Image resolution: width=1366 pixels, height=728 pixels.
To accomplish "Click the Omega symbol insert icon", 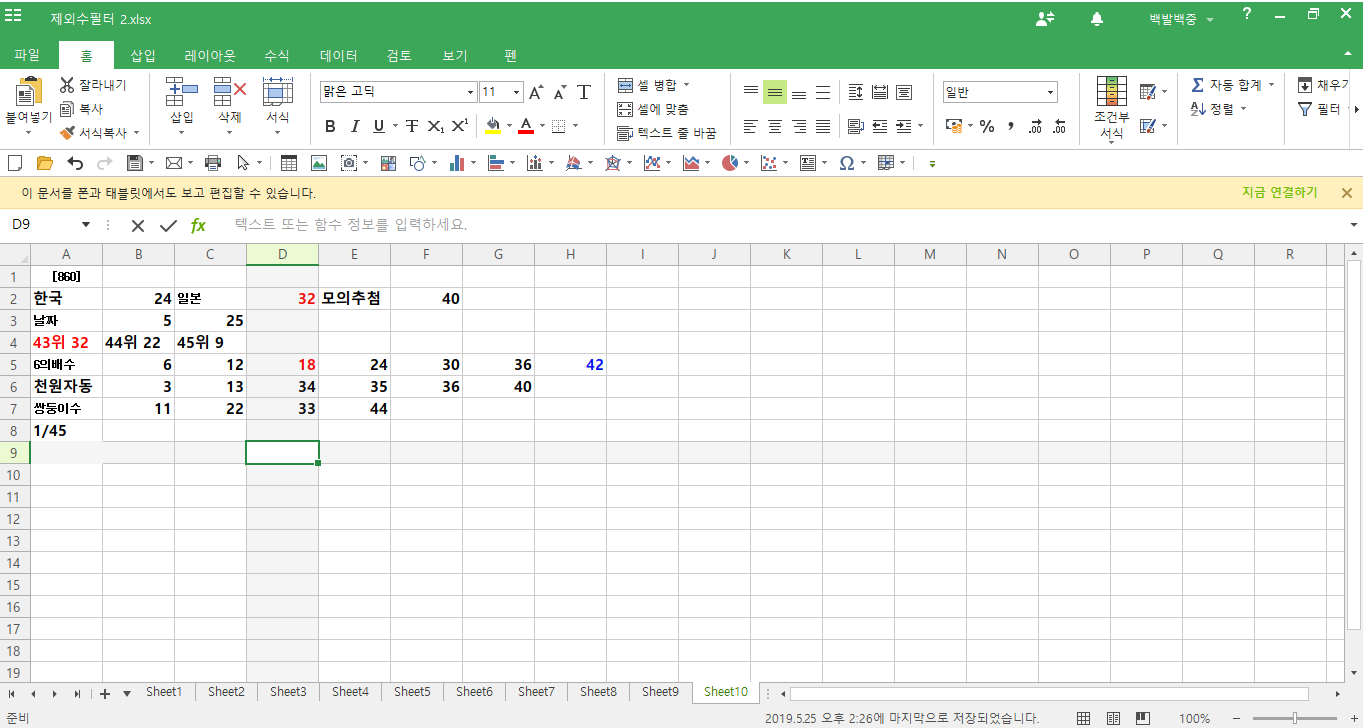I will coord(846,163).
